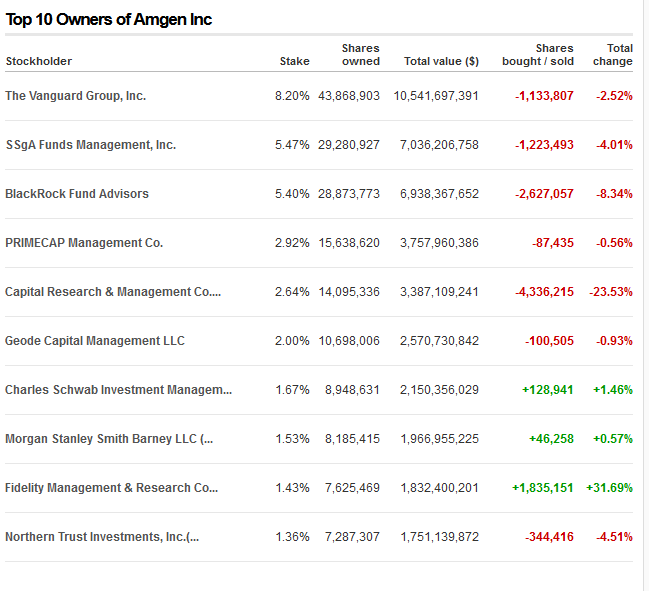Viewport: 649px width, 591px height.
Task: Click total value 7,036,206,758
Action: click(439, 145)
